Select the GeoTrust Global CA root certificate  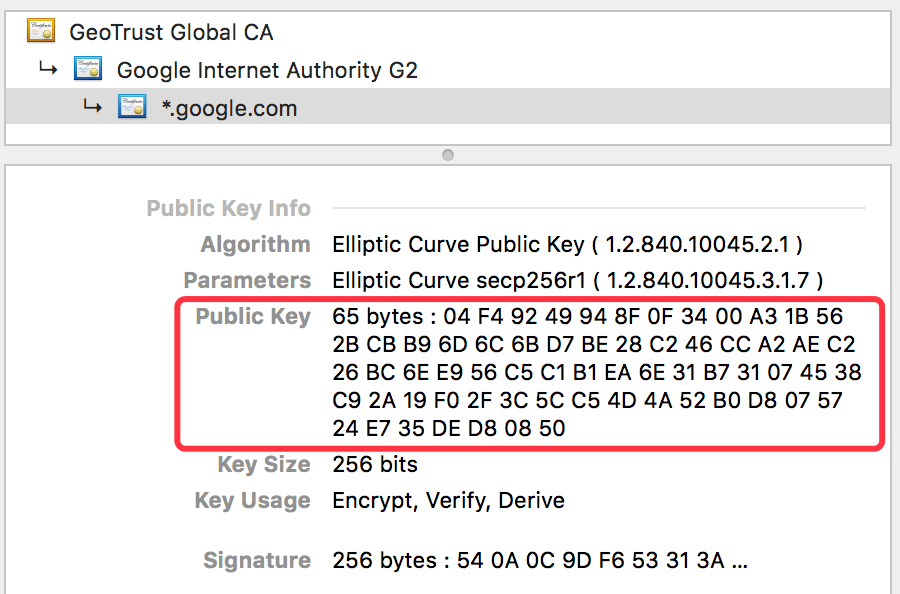pyautogui.click(x=171, y=32)
